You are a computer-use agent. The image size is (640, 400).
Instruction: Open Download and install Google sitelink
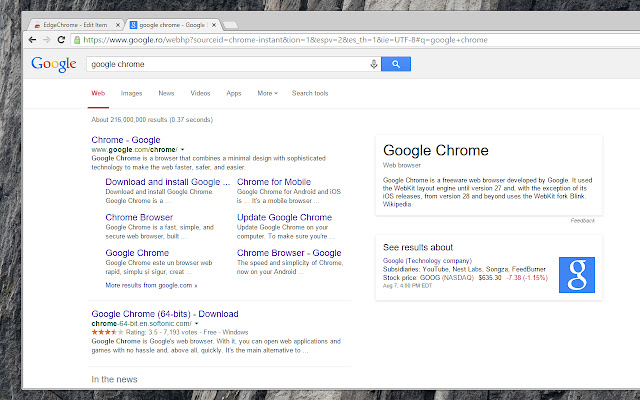point(168,182)
